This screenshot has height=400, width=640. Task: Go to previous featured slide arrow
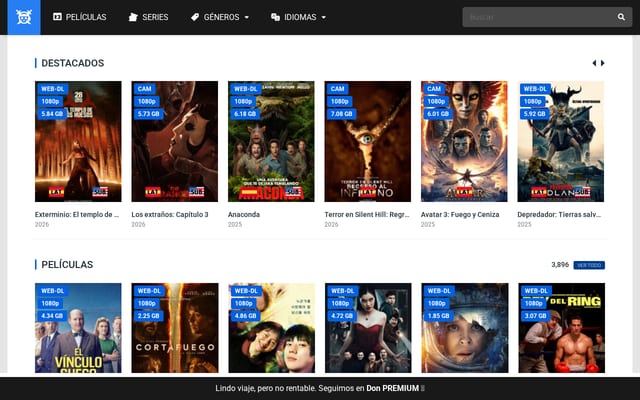coord(594,63)
